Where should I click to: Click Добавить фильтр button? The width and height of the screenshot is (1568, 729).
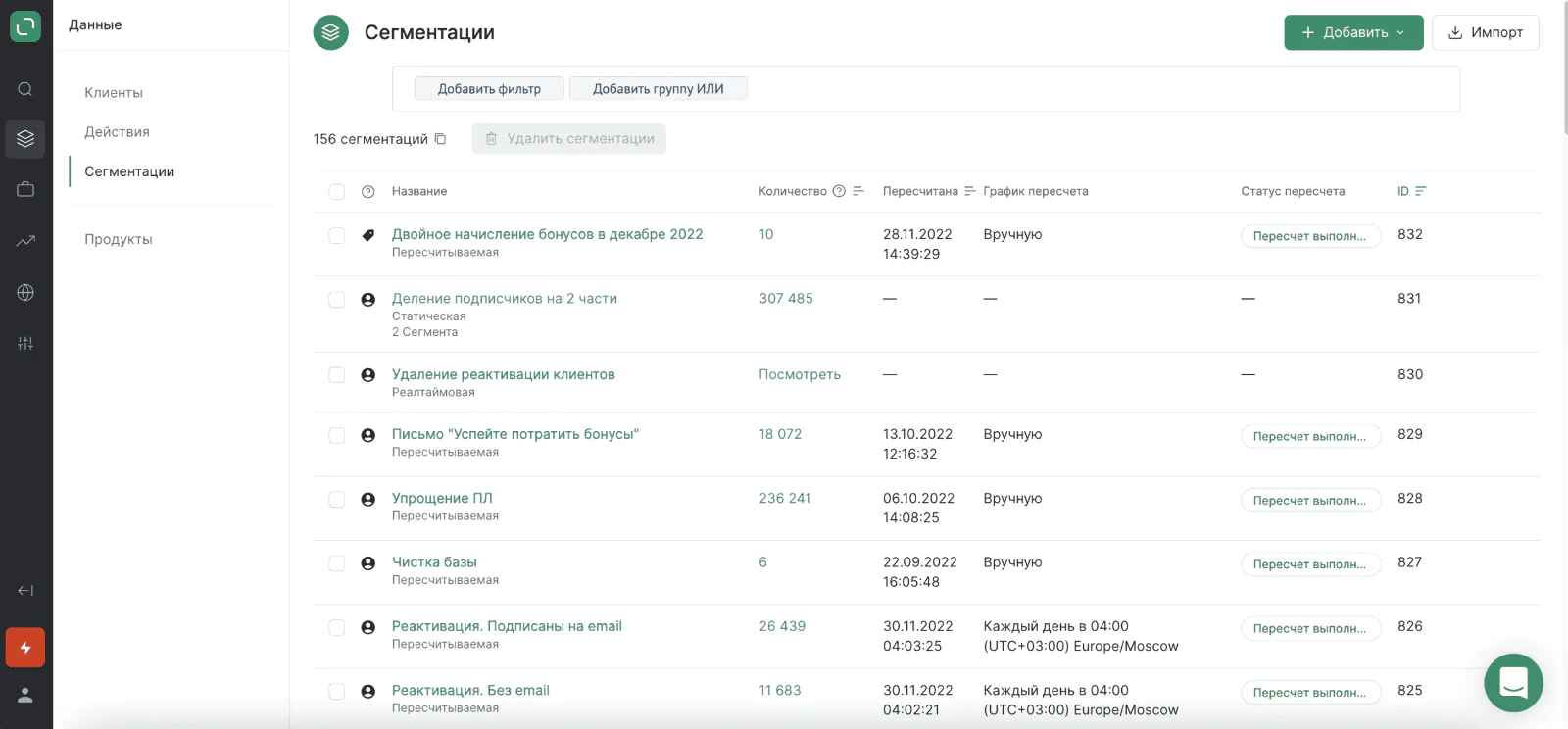click(x=489, y=89)
